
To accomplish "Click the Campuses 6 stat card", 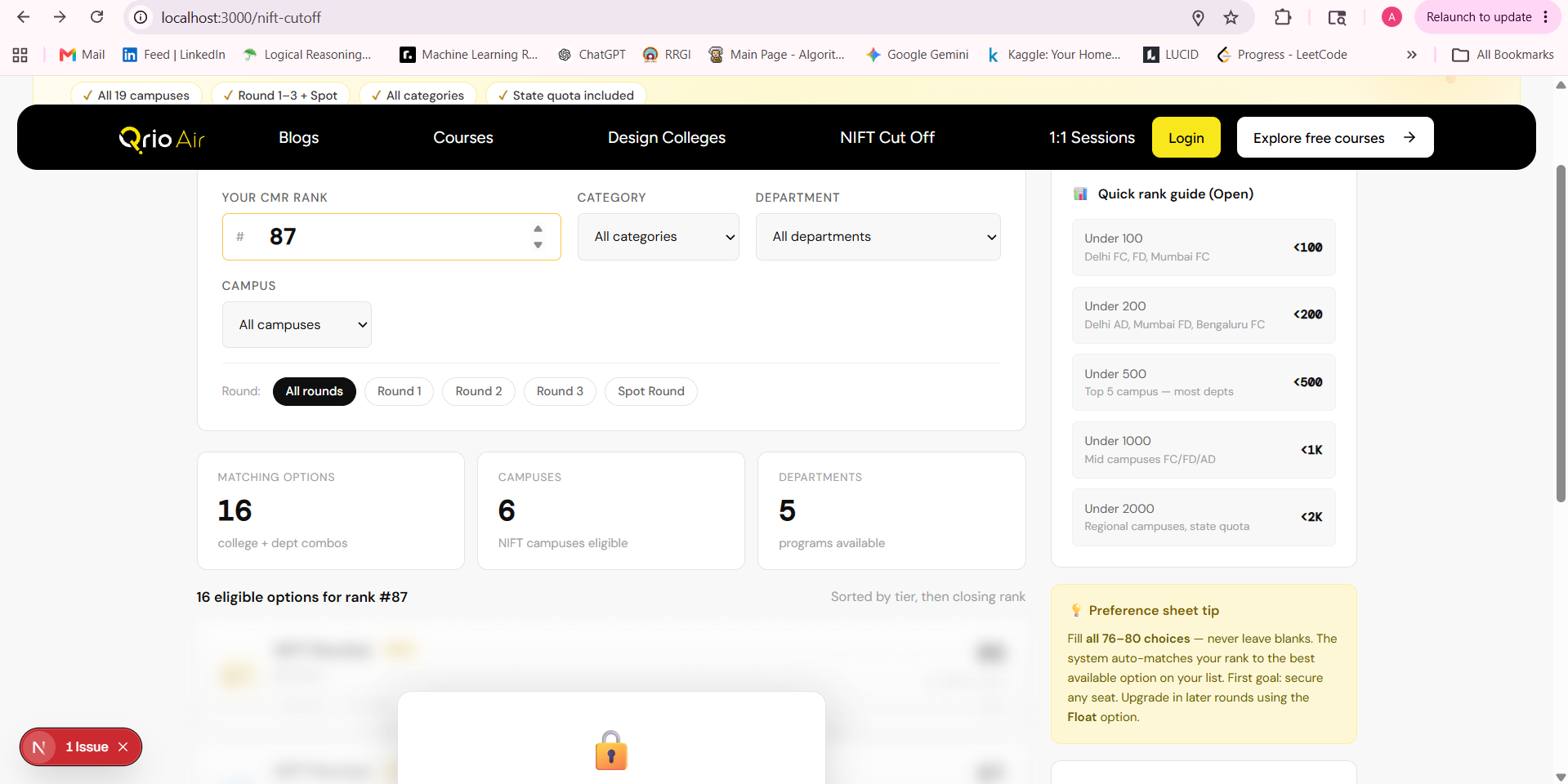I will (611, 510).
